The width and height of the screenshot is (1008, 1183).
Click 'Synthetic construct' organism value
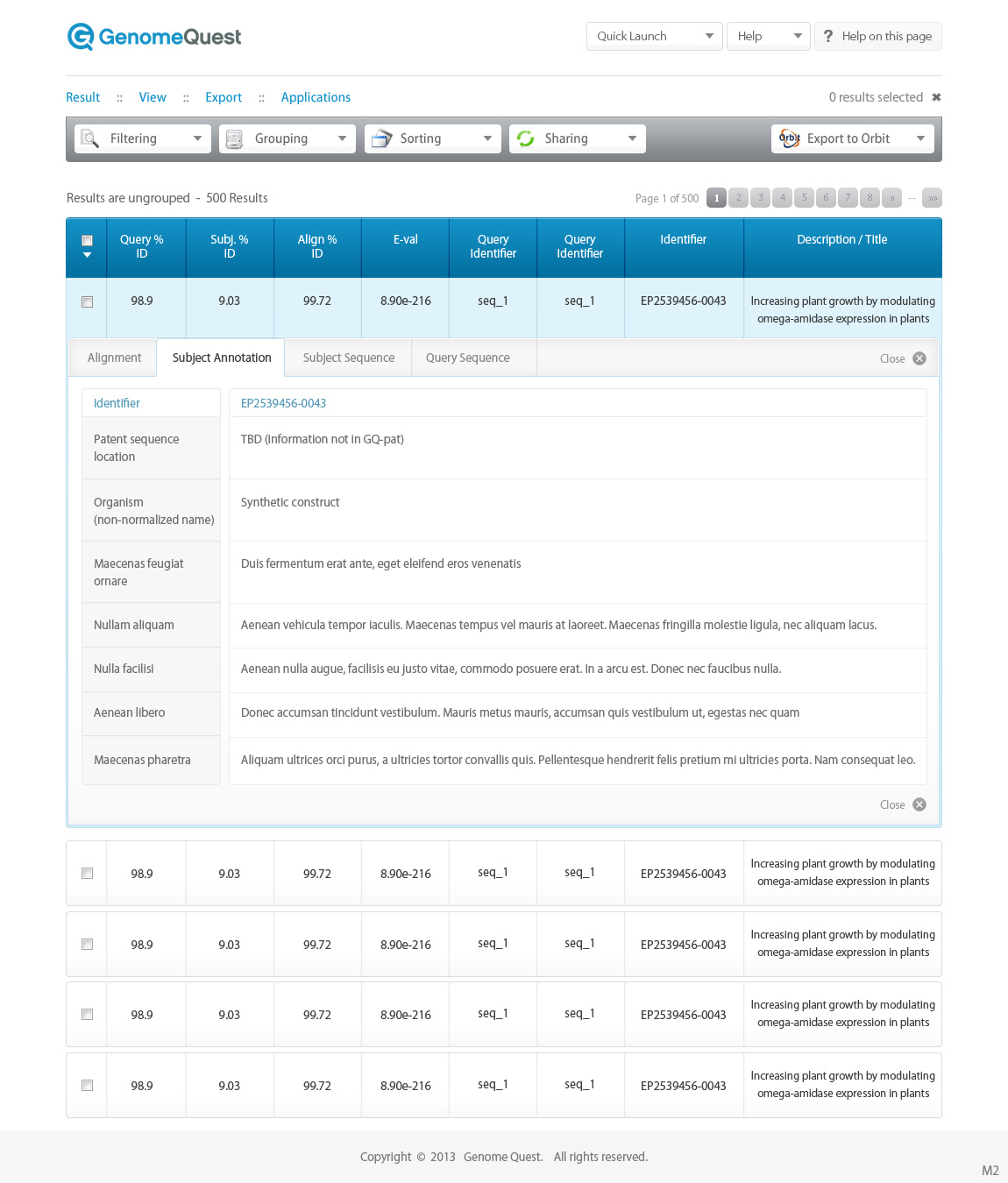click(290, 502)
